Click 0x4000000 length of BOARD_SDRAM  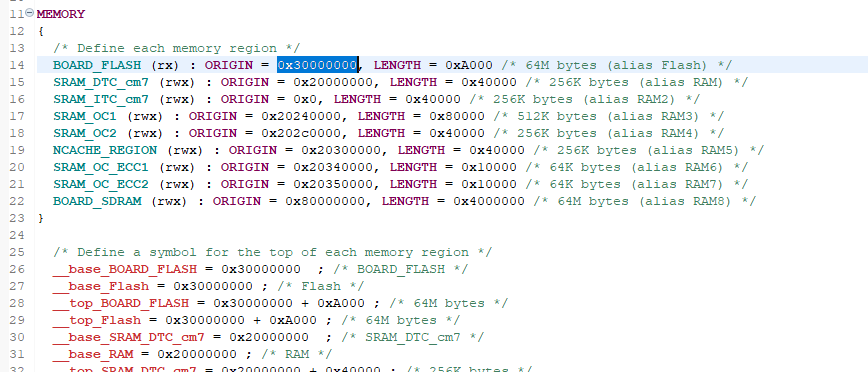pyautogui.click(x=488, y=201)
